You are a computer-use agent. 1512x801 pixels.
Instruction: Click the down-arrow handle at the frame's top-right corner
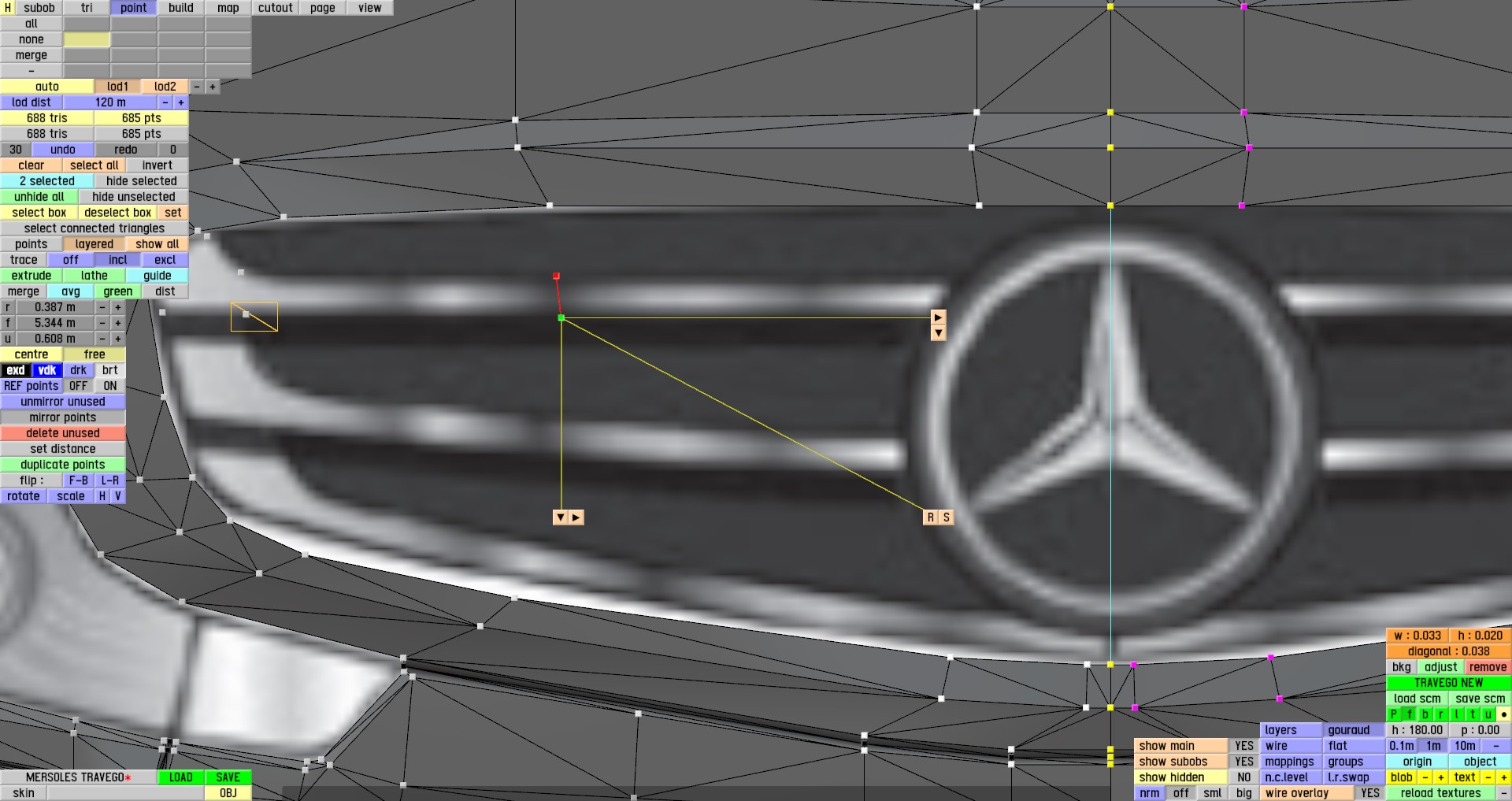938,333
